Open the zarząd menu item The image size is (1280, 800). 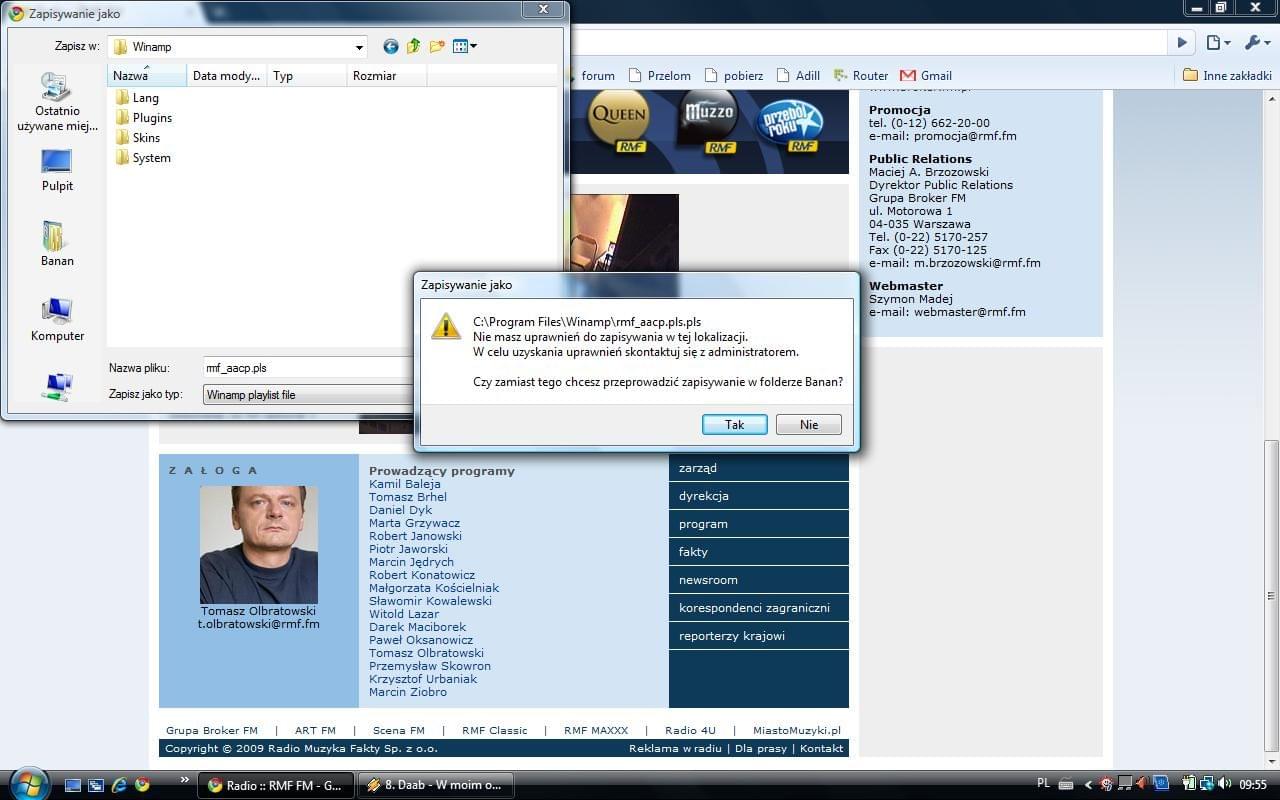click(759, 468)
